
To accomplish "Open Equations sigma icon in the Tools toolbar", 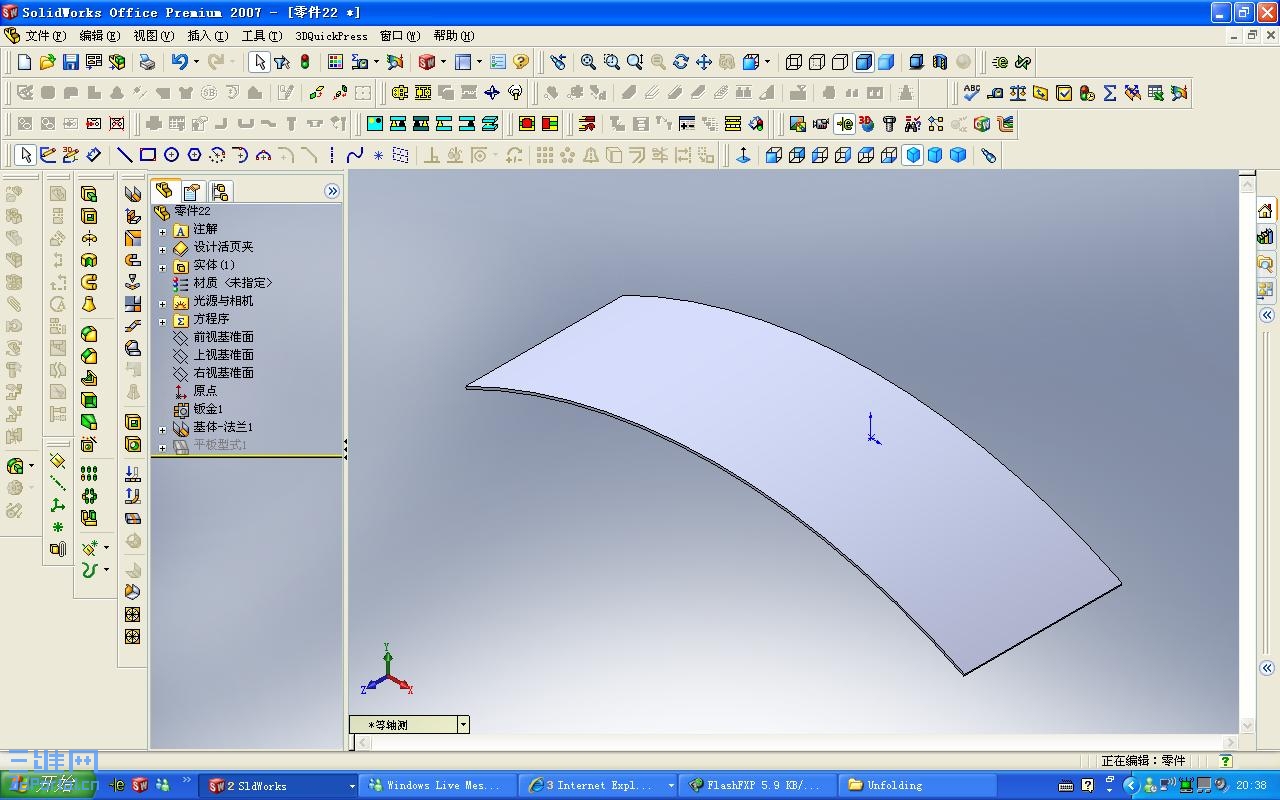I will (1110, 93).
